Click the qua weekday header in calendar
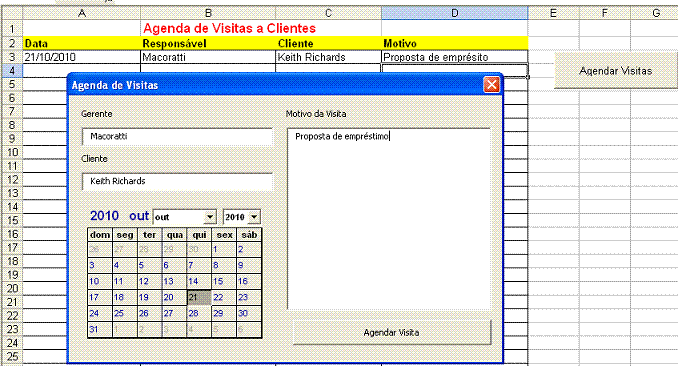The width and height of the screenshot is (678, 366). click(x=175, y=235)
